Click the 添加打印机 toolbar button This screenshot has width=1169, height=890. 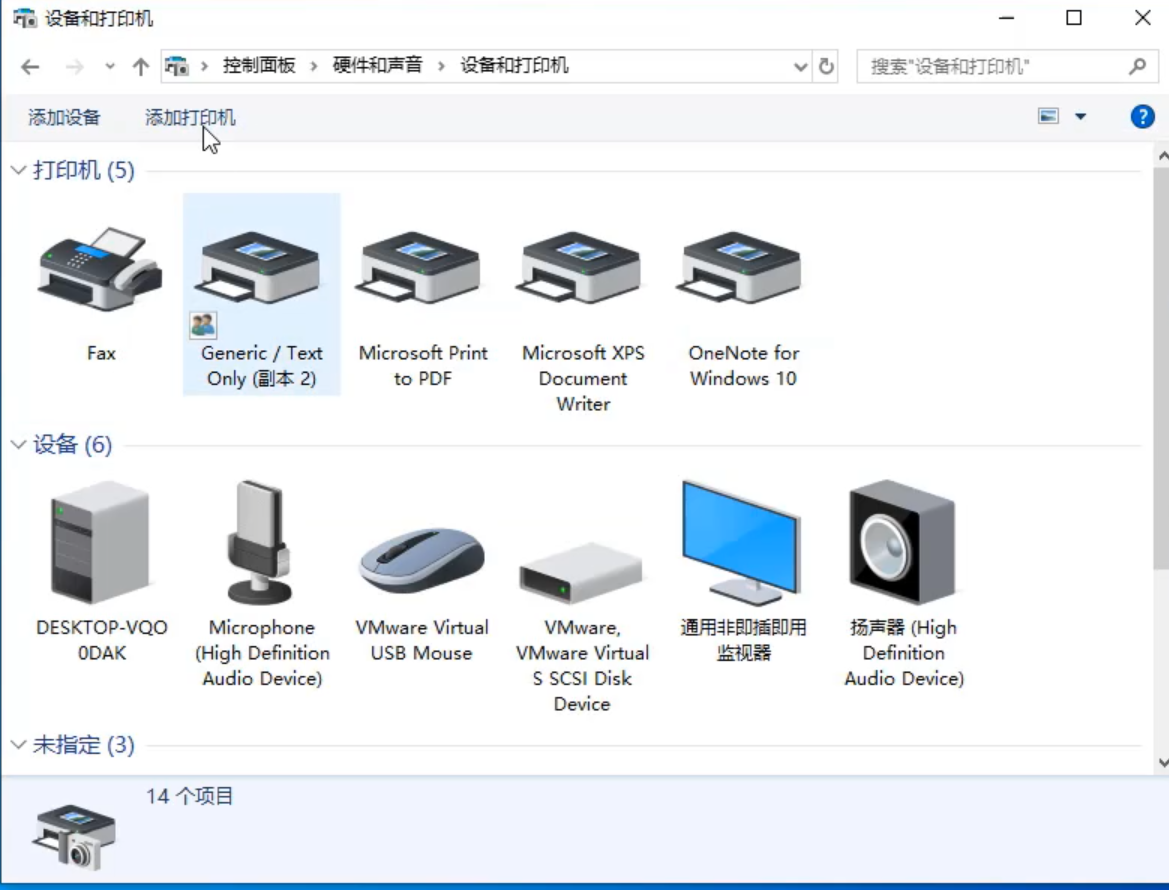(x=190, y=118)
